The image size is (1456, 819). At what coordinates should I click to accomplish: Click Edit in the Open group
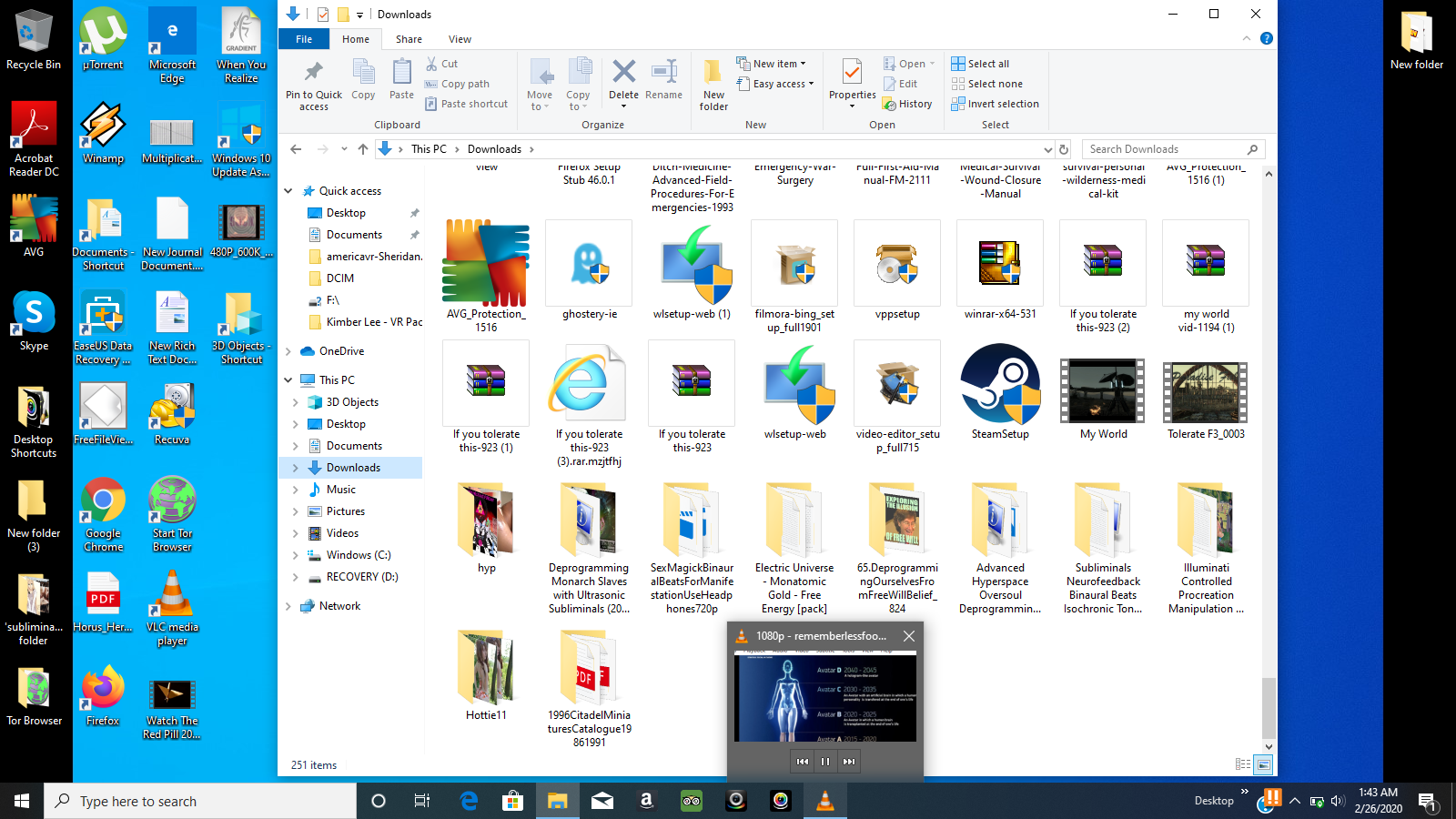coord(900,84)
